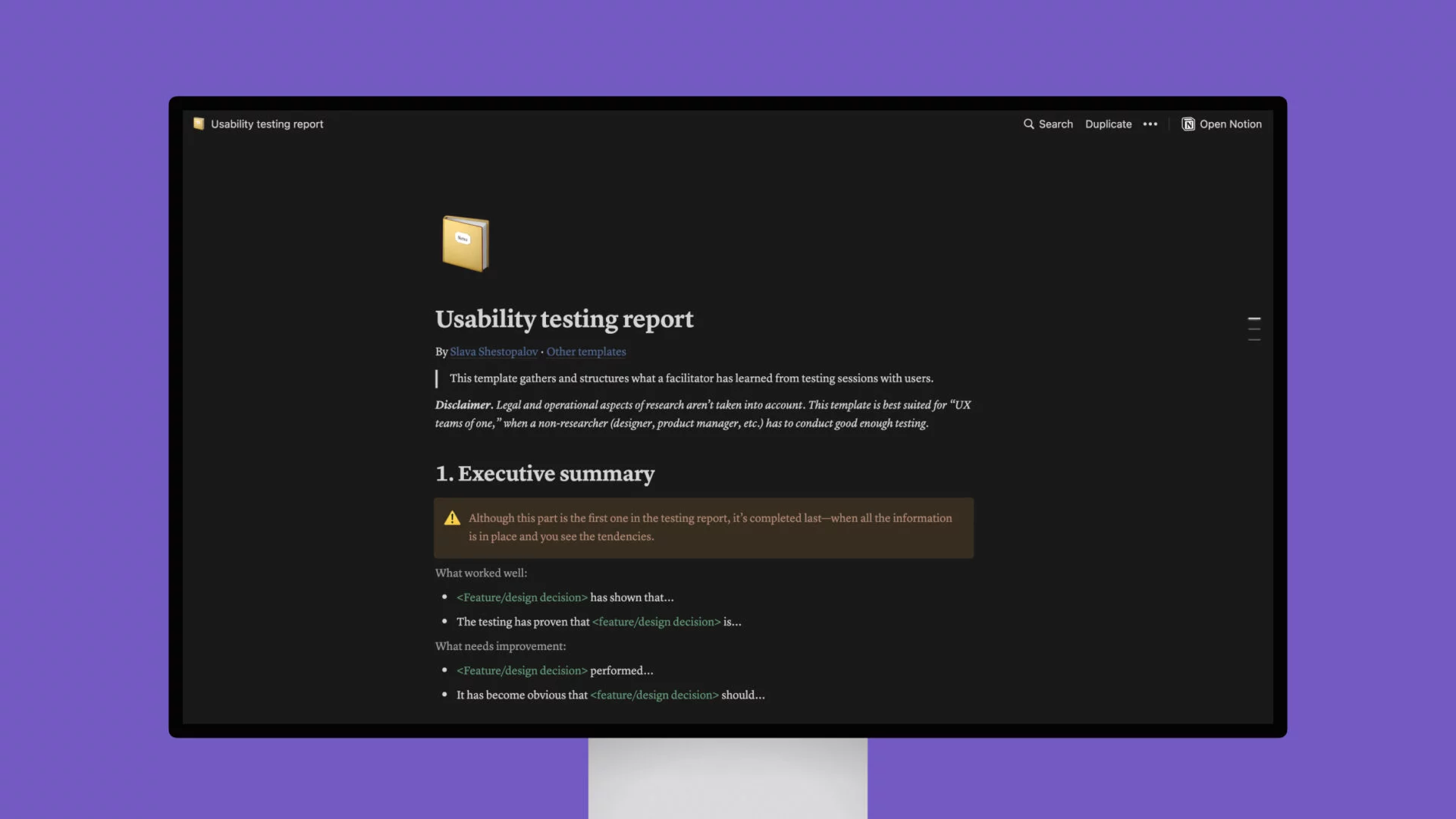1456x819 pixels.
Task: Expand the first feature design decision placeholder
Action: 522,597
